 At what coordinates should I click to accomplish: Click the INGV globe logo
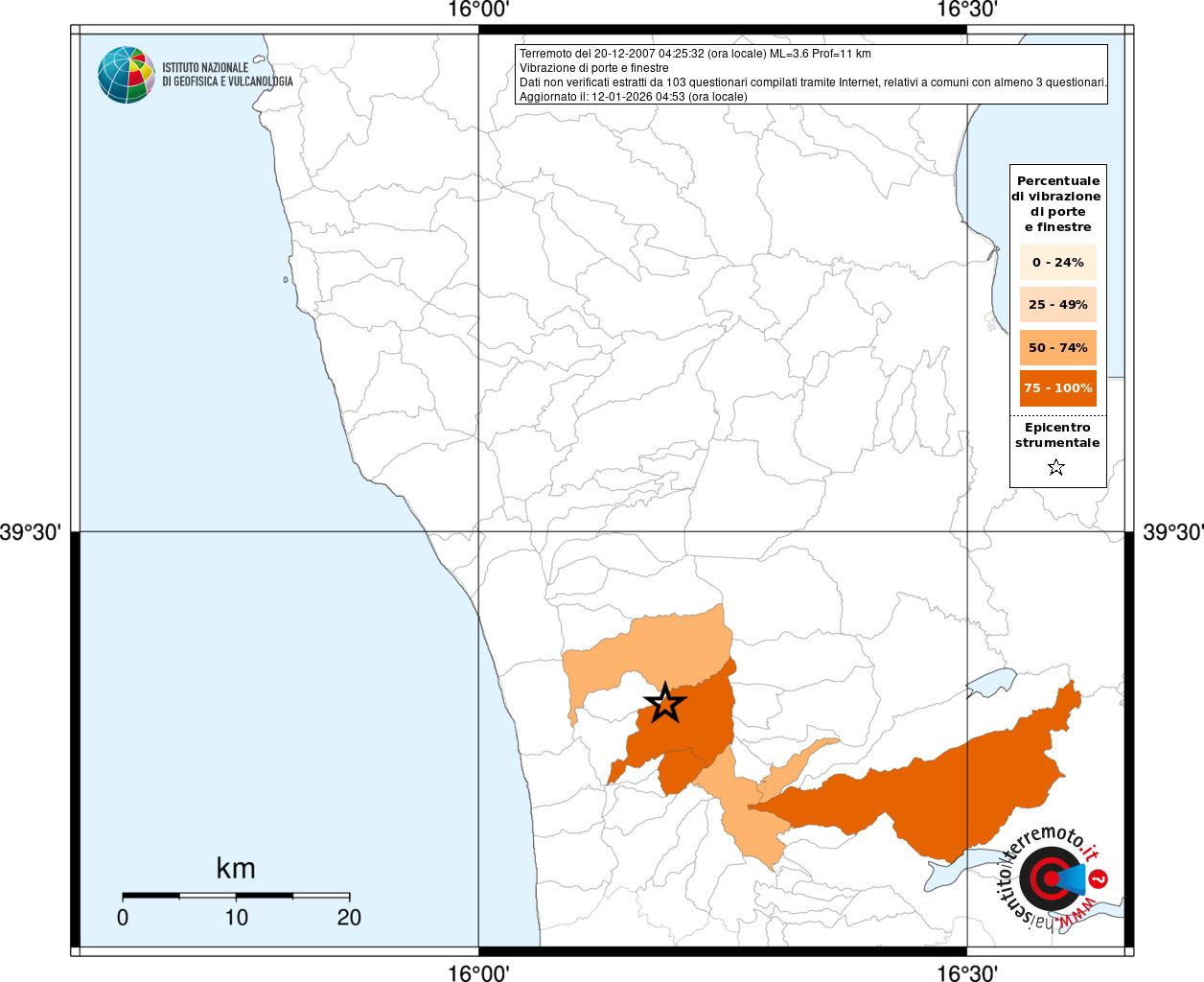(126, 75)
